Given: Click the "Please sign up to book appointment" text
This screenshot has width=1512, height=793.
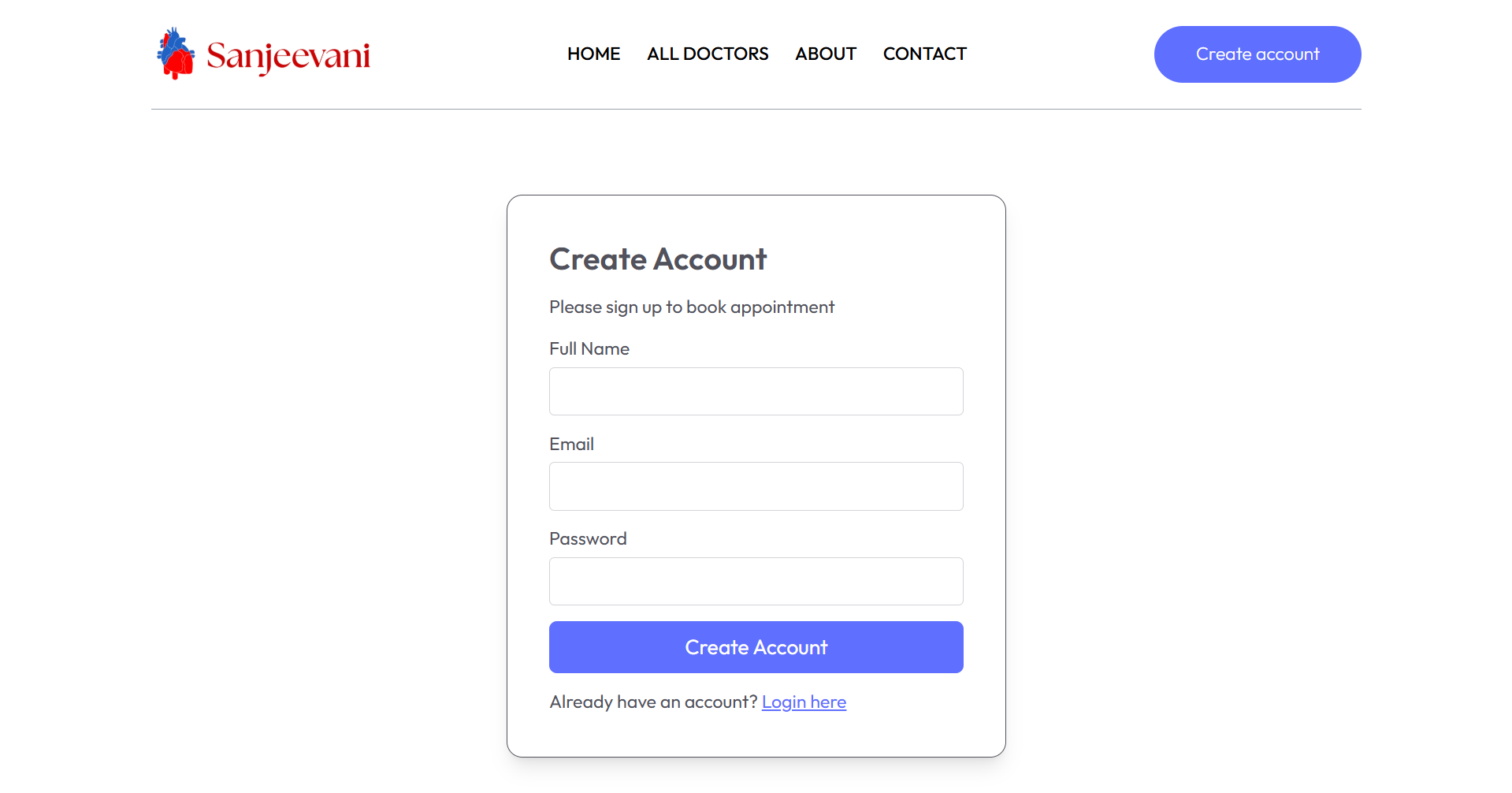Looking at the screenshot, I should pyautogui.click(x=691, y=307).
